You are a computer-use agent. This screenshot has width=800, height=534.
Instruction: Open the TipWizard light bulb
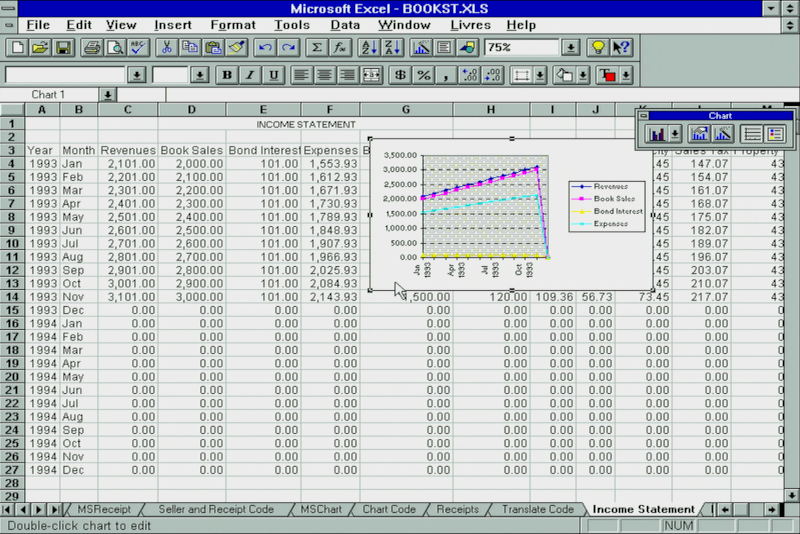tap(598, 47)
